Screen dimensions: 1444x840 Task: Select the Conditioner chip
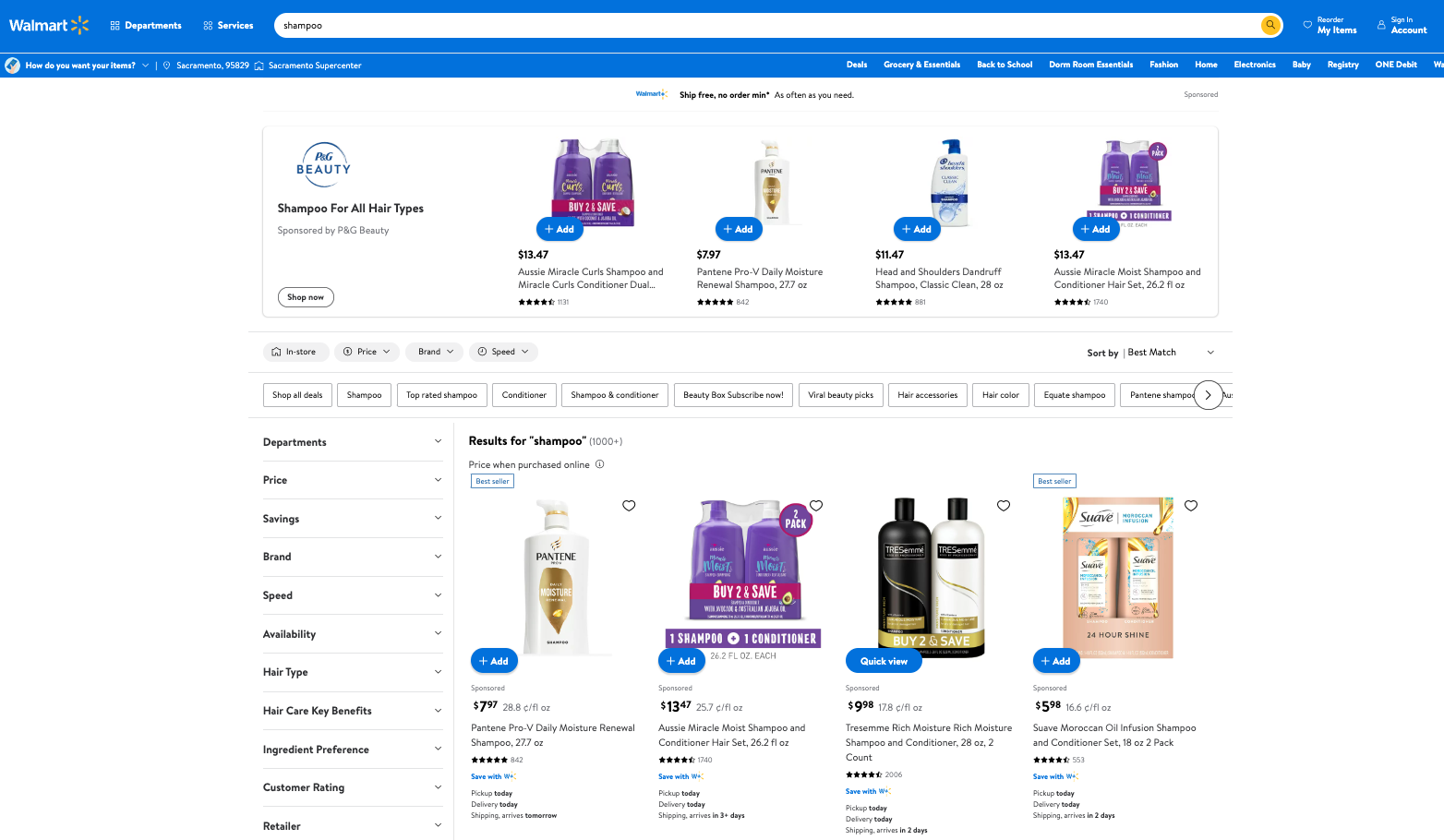click(x=524, y=395)
